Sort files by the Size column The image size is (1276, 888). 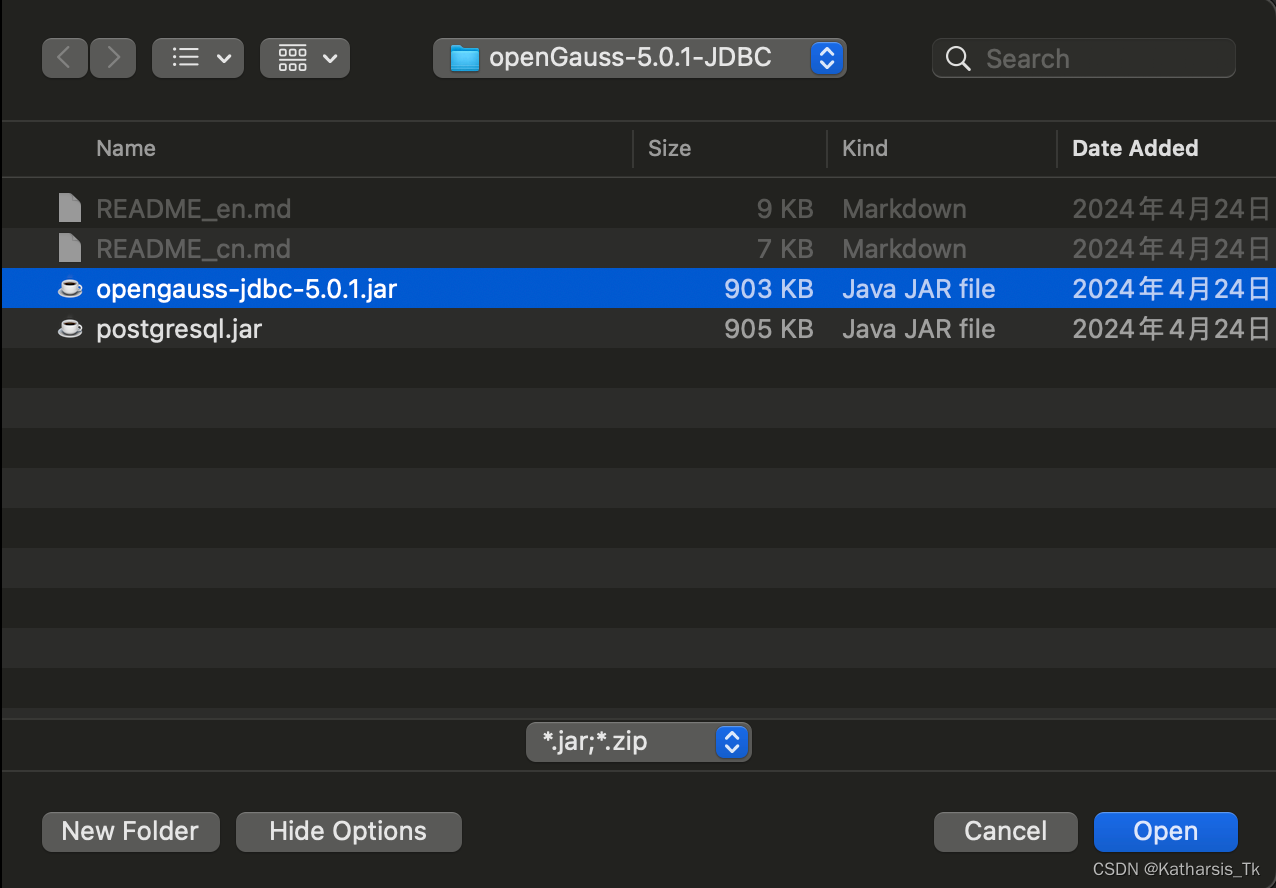(669, 148)
